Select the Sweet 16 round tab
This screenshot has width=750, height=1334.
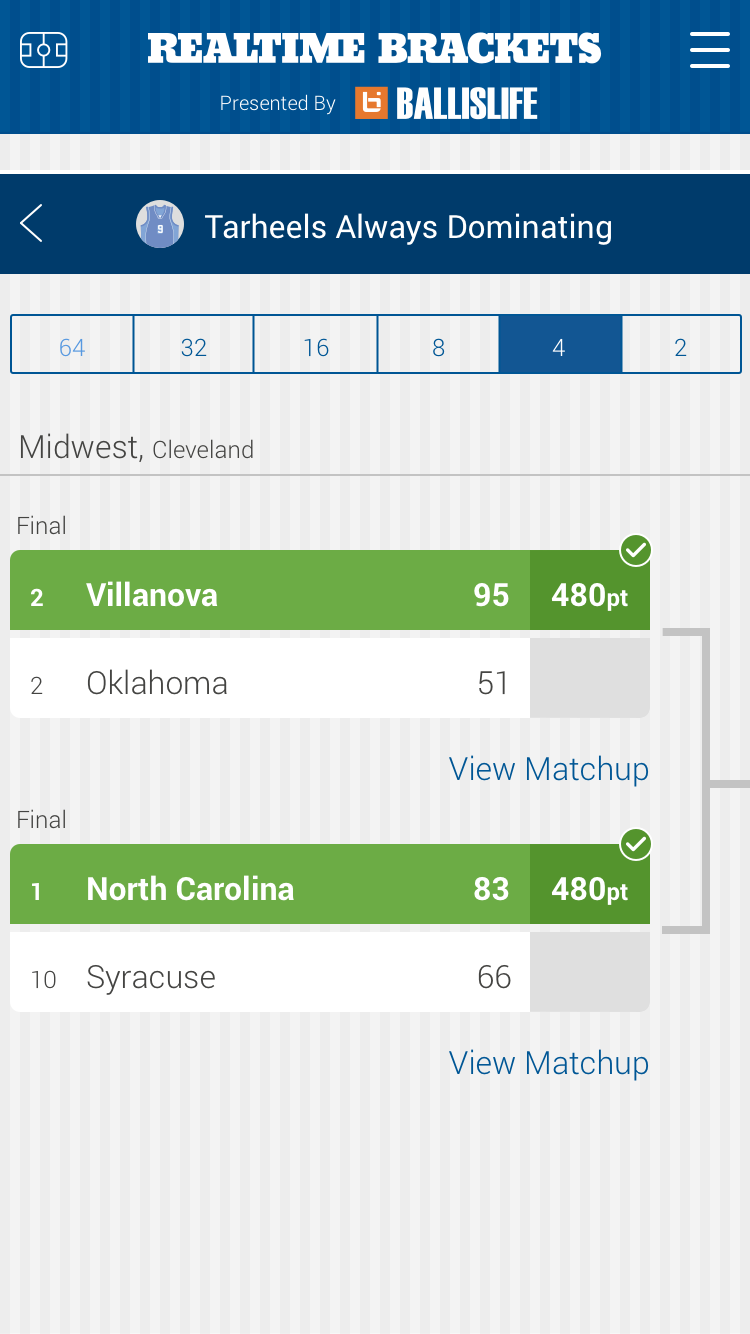316,345
